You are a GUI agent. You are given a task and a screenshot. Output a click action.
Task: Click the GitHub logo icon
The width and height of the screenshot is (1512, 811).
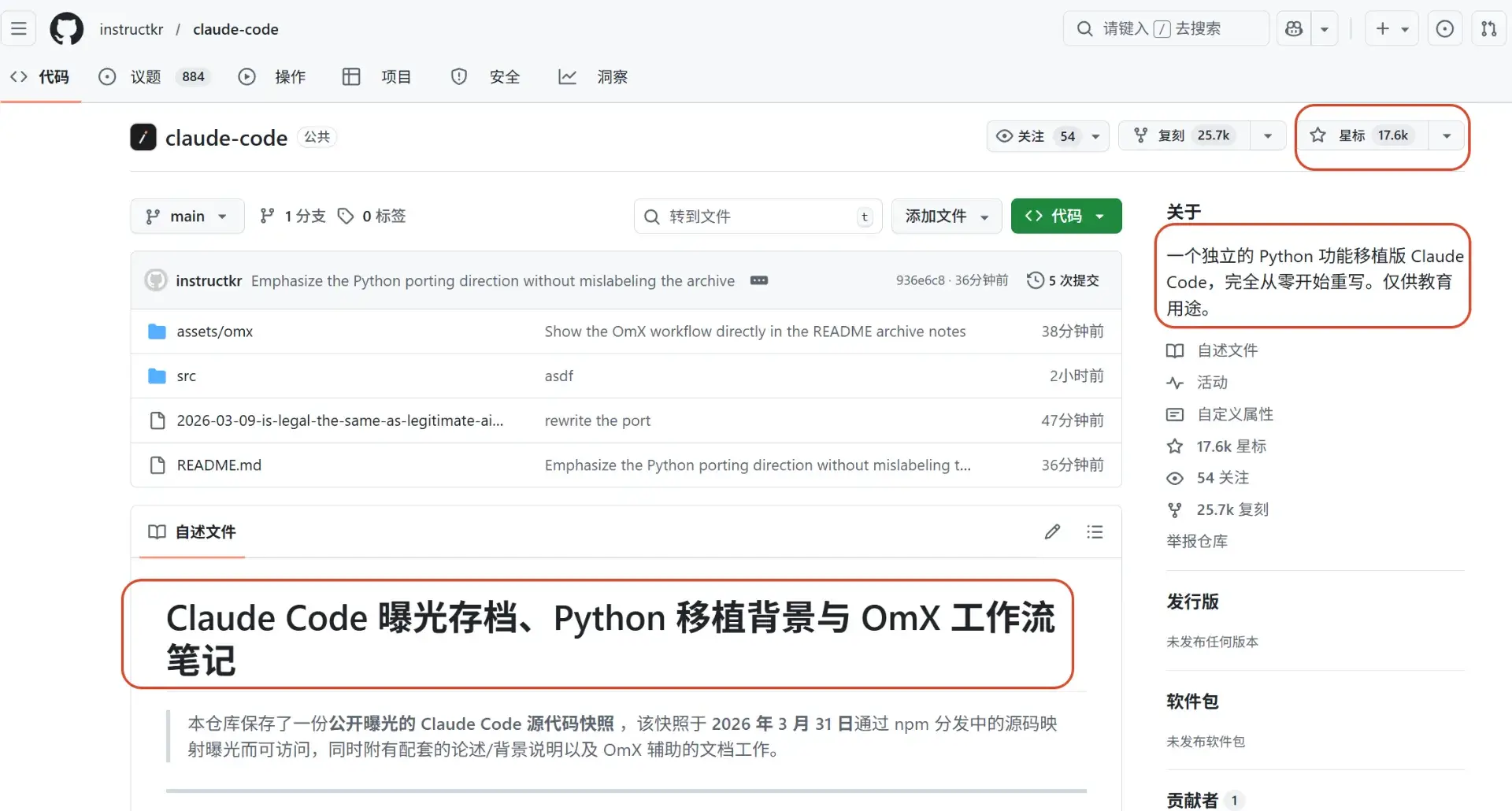click(x=66, y=29)
